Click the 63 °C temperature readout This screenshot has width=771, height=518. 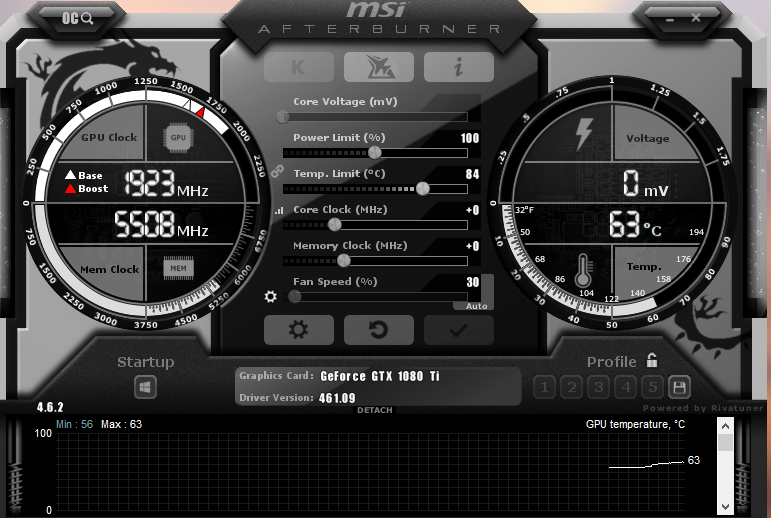[635, 224]
